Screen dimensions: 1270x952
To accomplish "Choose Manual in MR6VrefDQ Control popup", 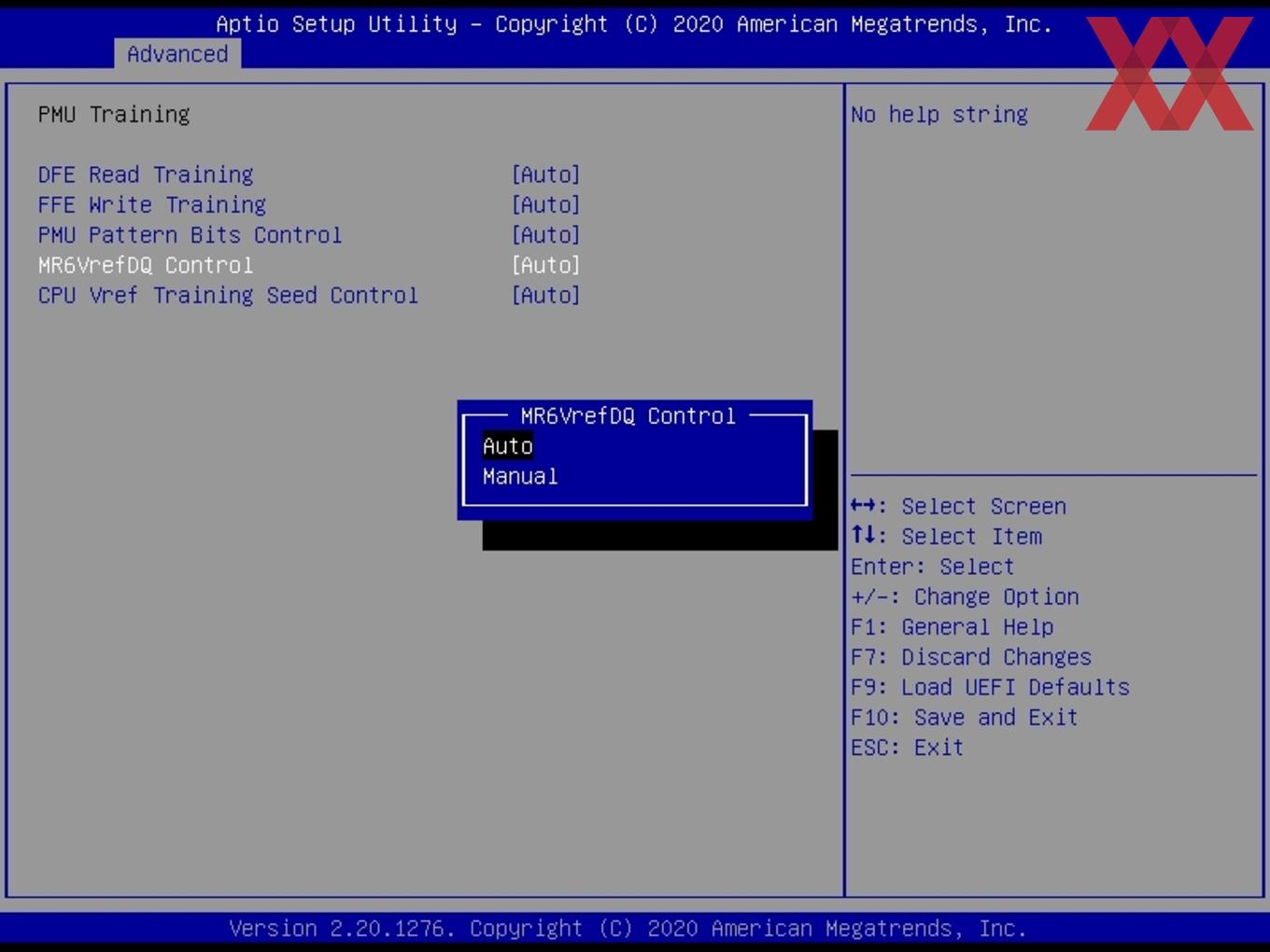I will [520, 476].
